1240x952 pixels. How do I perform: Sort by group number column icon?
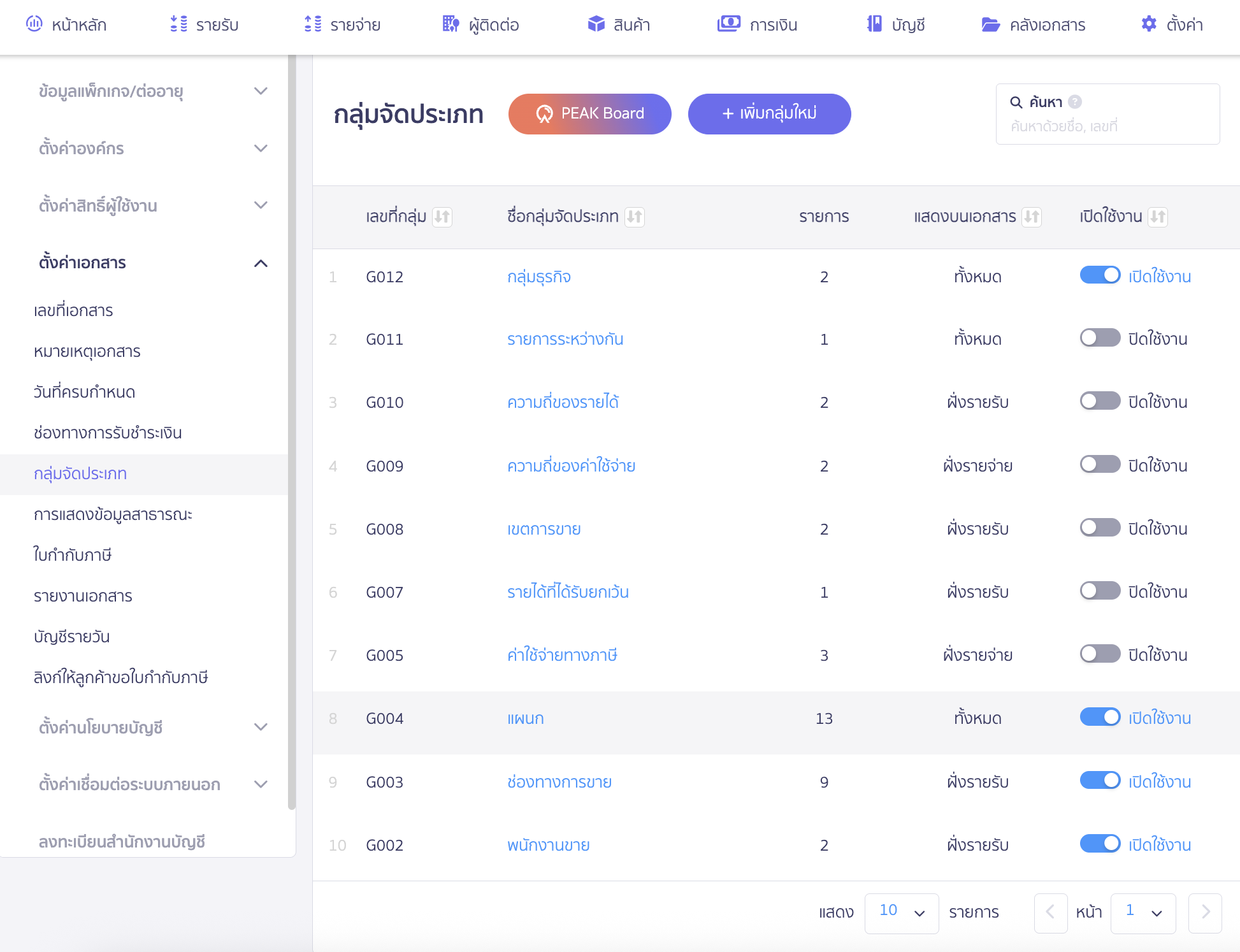[442, 217]
